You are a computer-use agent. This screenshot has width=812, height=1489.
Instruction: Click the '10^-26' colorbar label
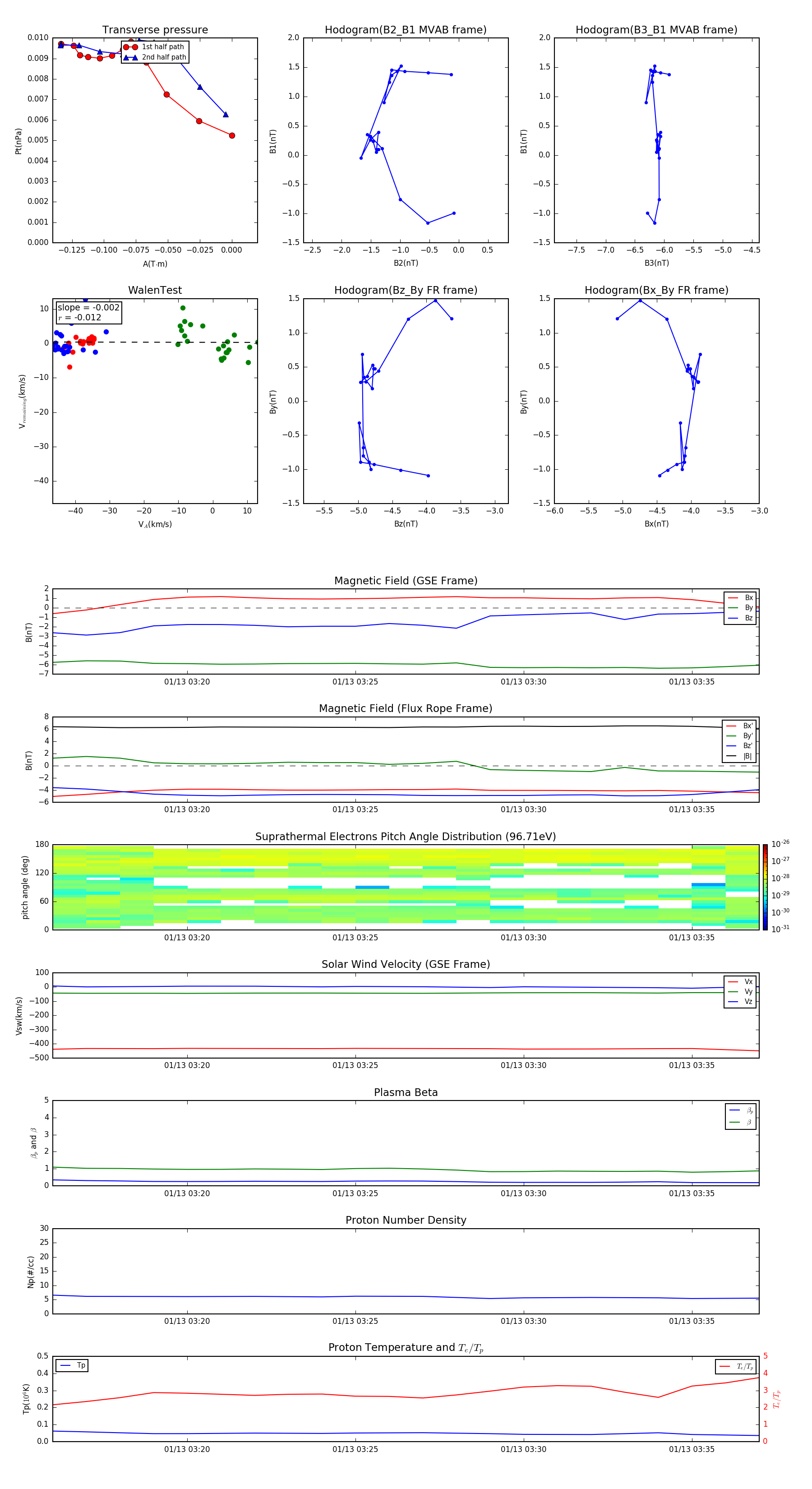click(780, 844)
